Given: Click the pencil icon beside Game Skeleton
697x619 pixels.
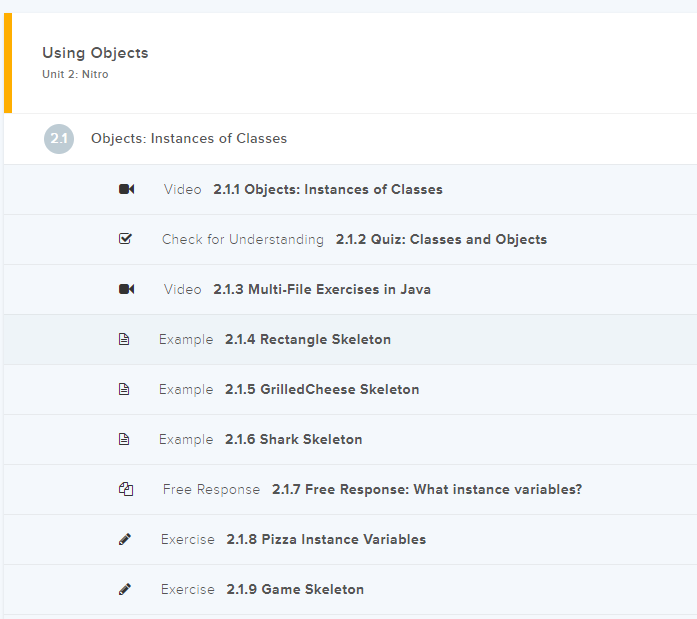Looking at the screenshot, I should coord(125,589).
